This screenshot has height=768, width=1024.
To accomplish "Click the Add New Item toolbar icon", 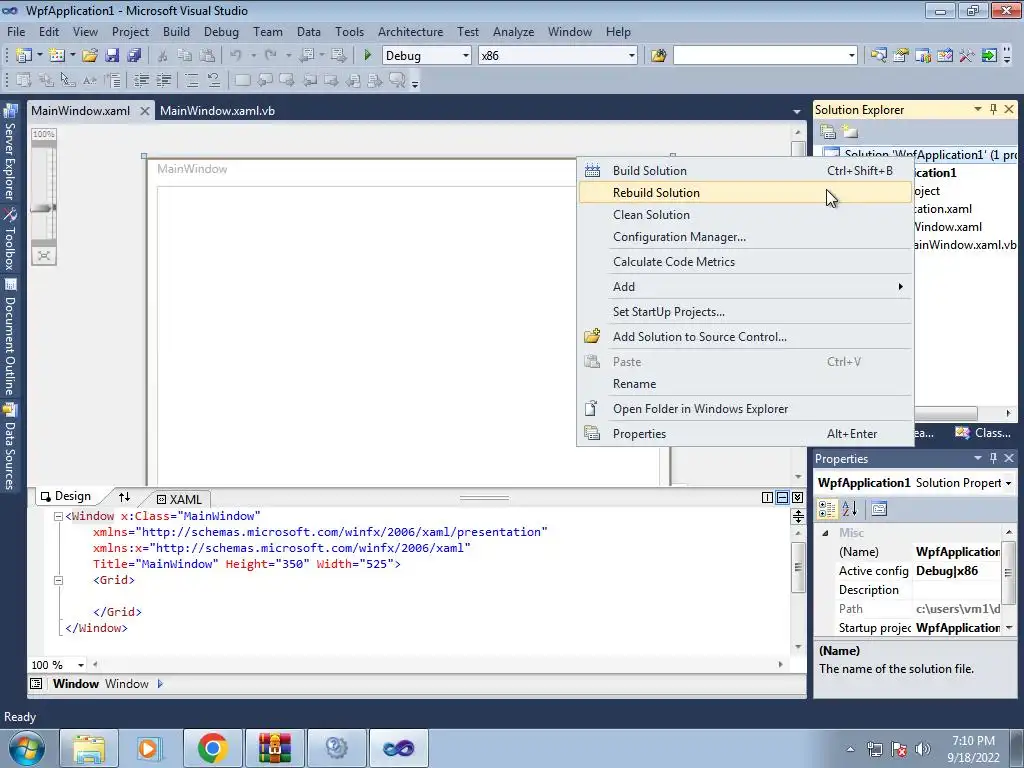I will point(56,56).
